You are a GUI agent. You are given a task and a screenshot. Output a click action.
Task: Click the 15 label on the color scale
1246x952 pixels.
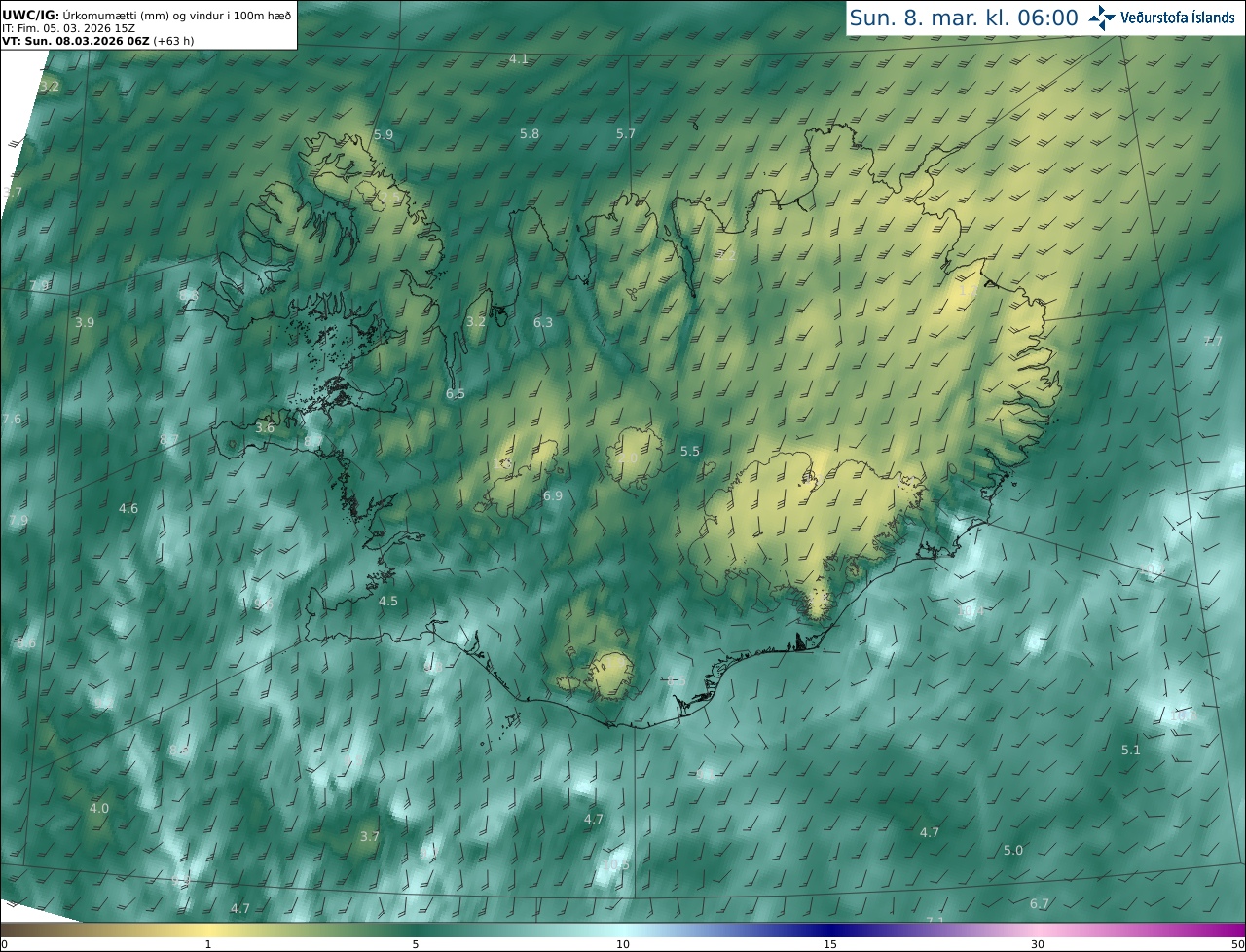click(829, 944)
